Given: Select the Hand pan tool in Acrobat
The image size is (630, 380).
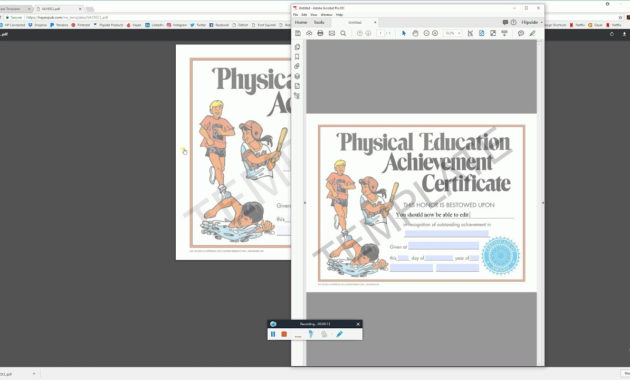Looking at the screenshot, I should pos(415,33).
